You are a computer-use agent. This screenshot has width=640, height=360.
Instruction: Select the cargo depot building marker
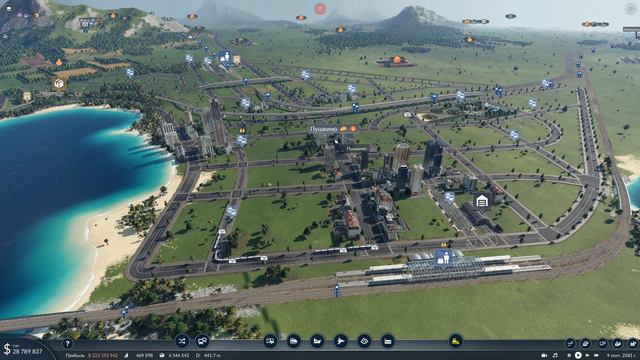pos(482,201)
